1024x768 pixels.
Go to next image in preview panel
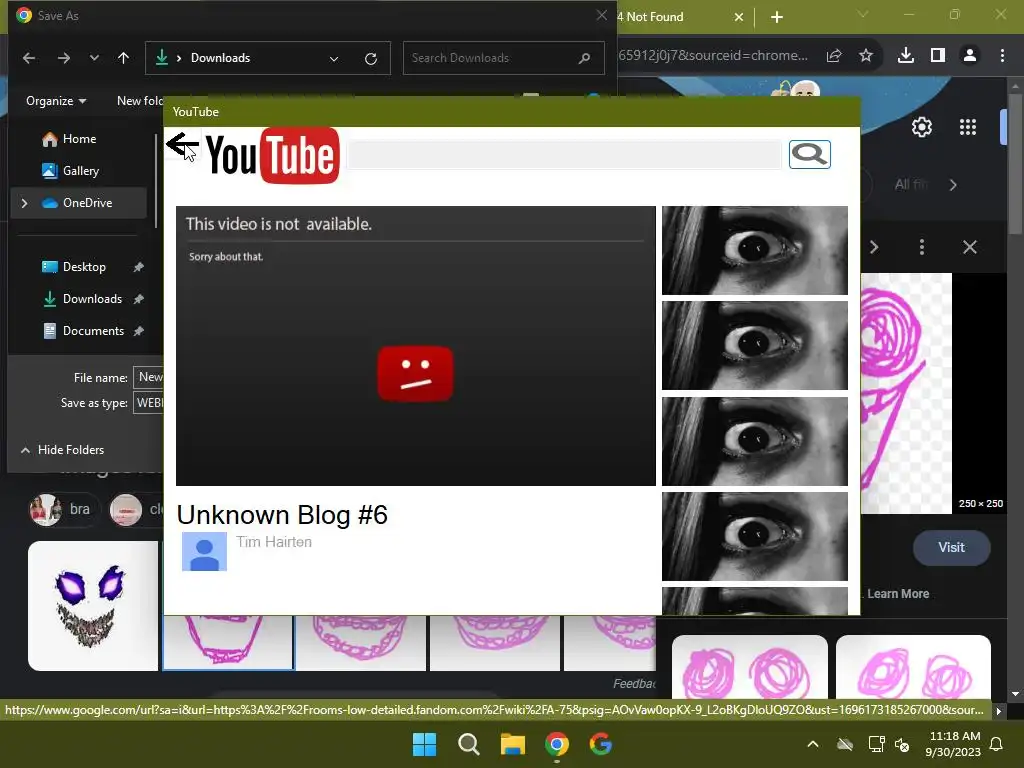coord(874,248)
